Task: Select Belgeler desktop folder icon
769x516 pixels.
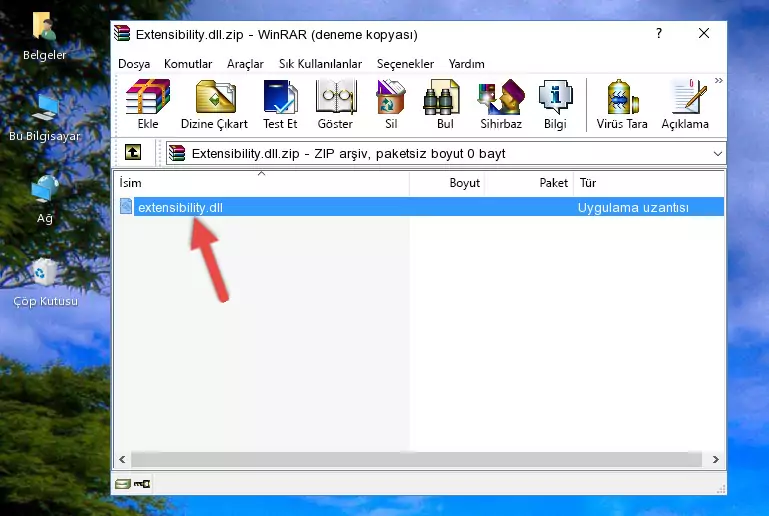Action: (44, 37)
